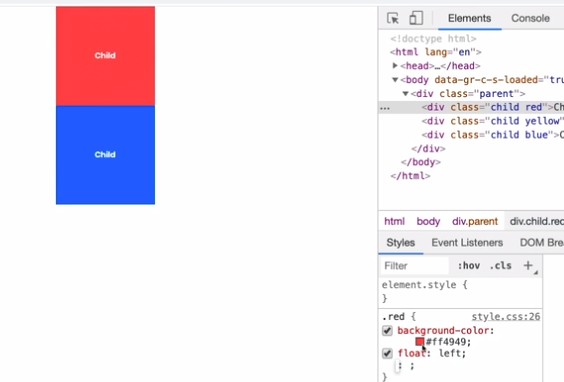The image size is (564, 382).
Task: Toggle the .cls class editor
Action: point(500,266)
